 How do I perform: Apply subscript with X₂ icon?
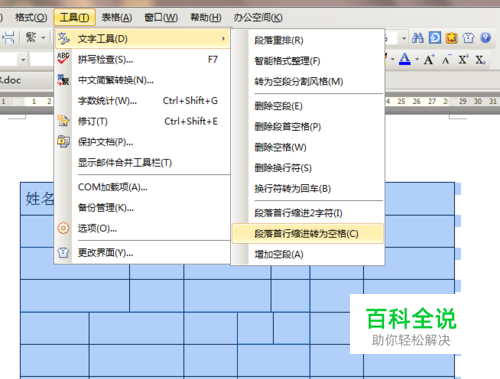[480, 59]
